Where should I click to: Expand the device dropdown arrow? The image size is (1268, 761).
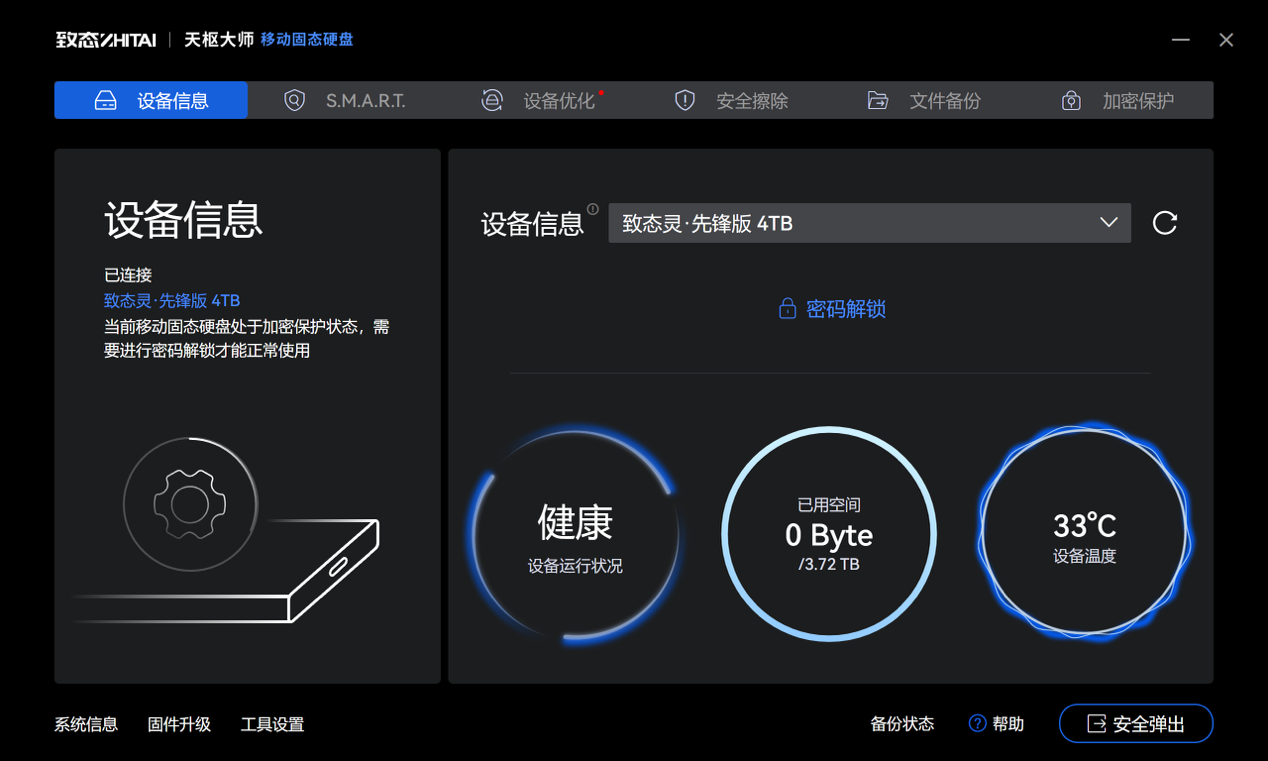click(1108, 223)
